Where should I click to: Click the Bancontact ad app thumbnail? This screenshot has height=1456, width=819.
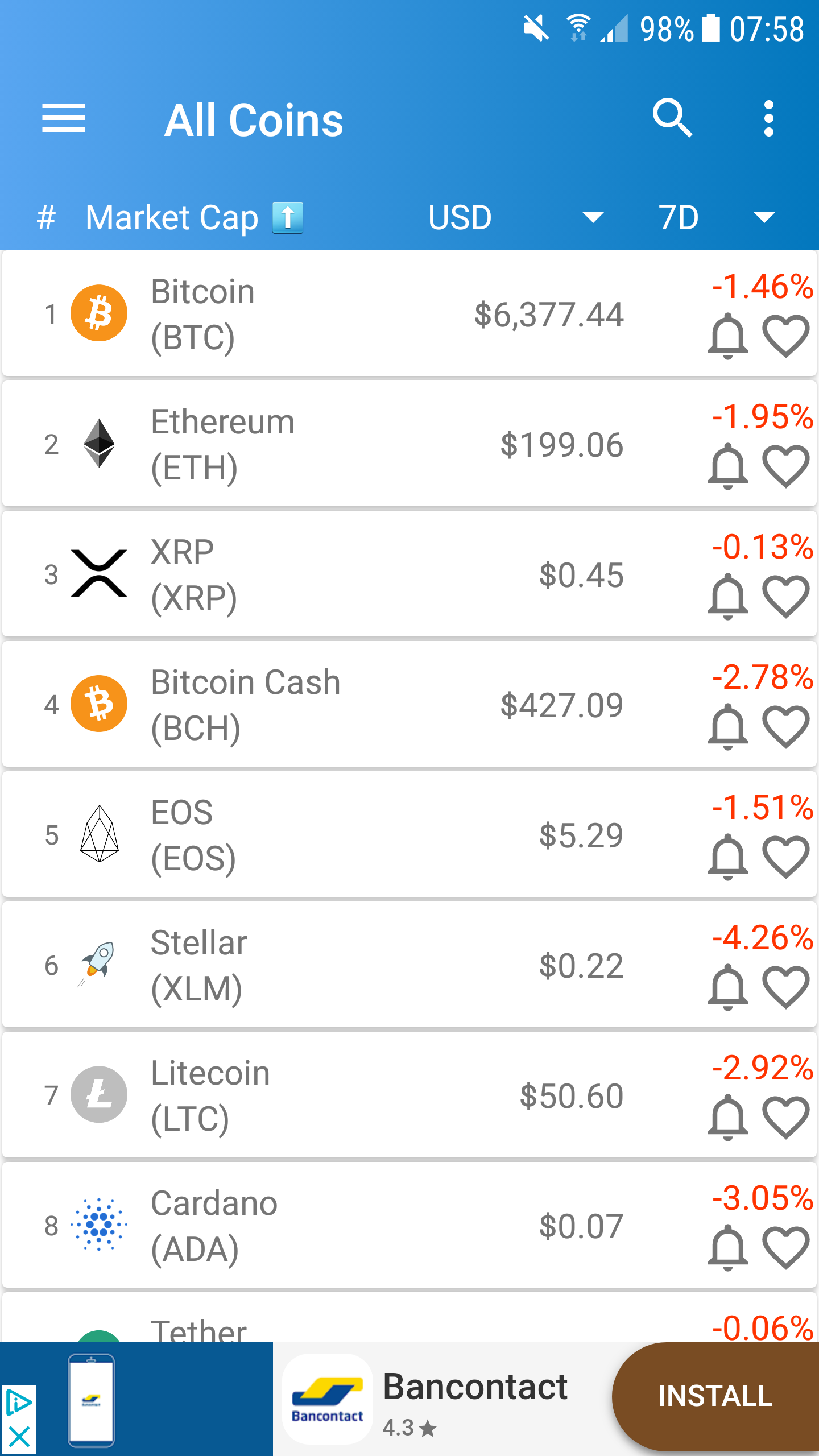(328, 1399)
